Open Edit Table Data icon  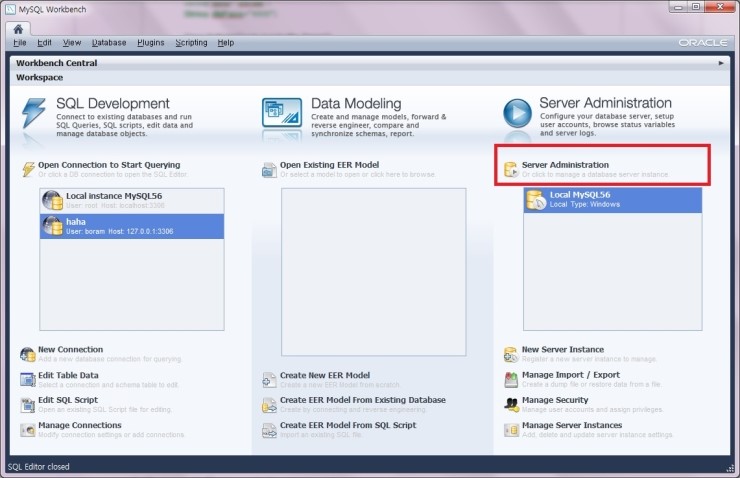click(x=28, y=379)
